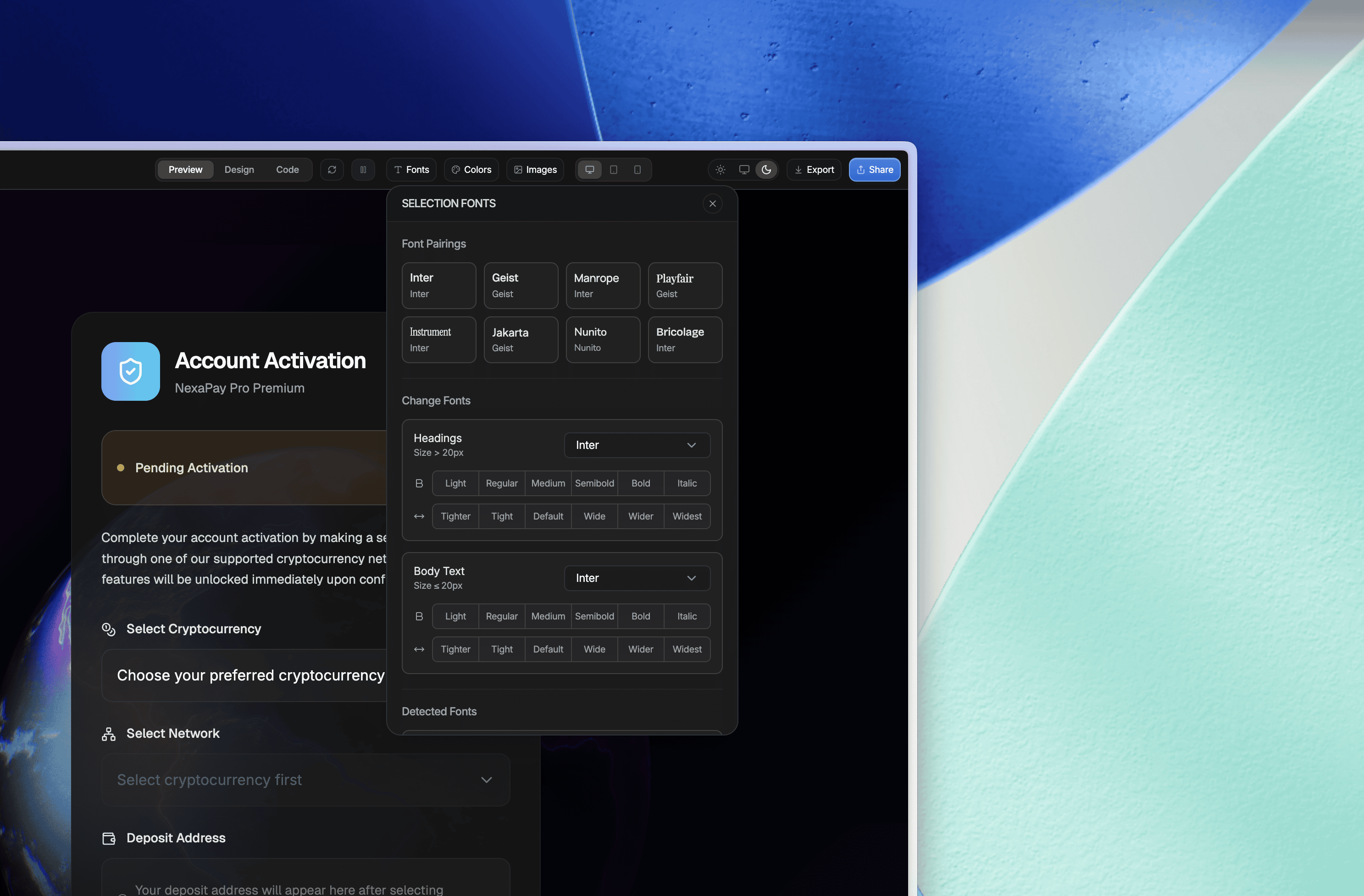Set Headings weight to Light
This screenshot has height=896, width=1364.
pyautogui.click(x=455, y=483)
